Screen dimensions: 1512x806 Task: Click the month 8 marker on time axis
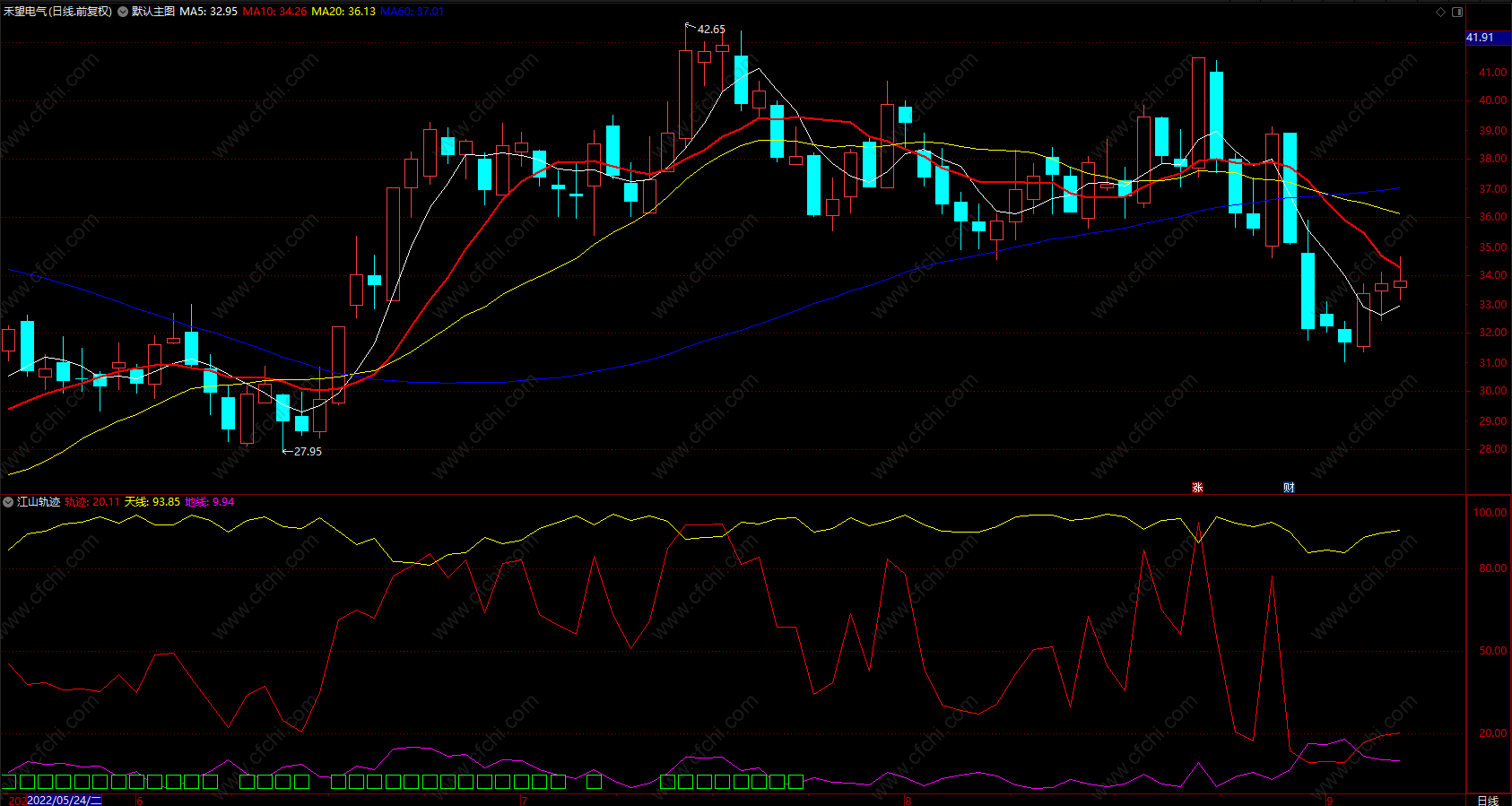[908, 801]
